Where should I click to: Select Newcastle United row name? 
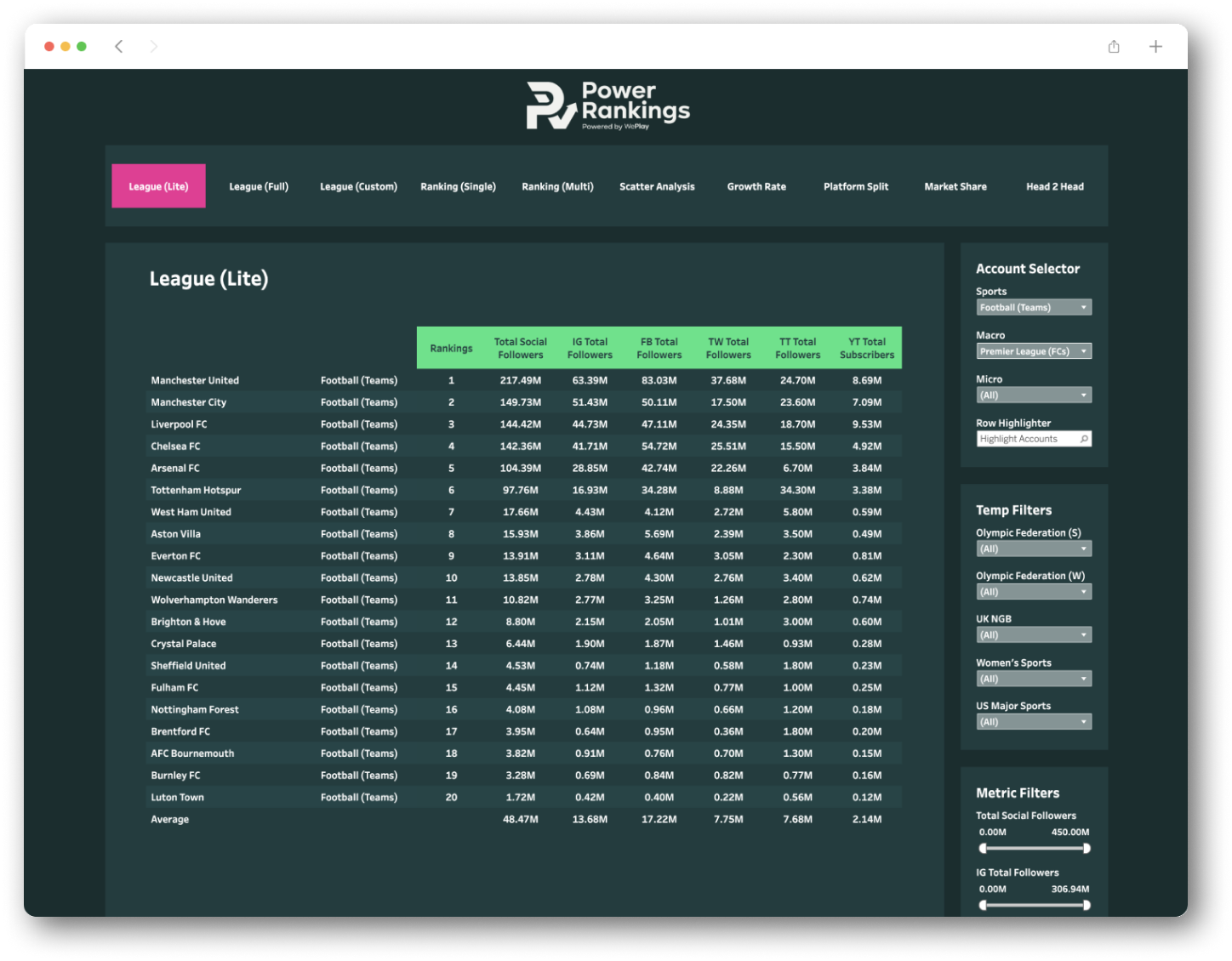click(191, 578)
